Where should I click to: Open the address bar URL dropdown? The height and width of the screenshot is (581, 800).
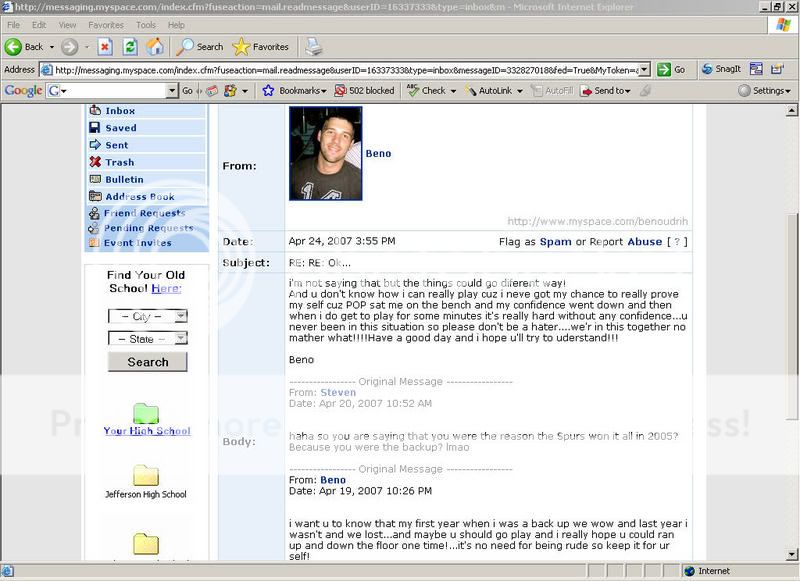tap(645, 70)
